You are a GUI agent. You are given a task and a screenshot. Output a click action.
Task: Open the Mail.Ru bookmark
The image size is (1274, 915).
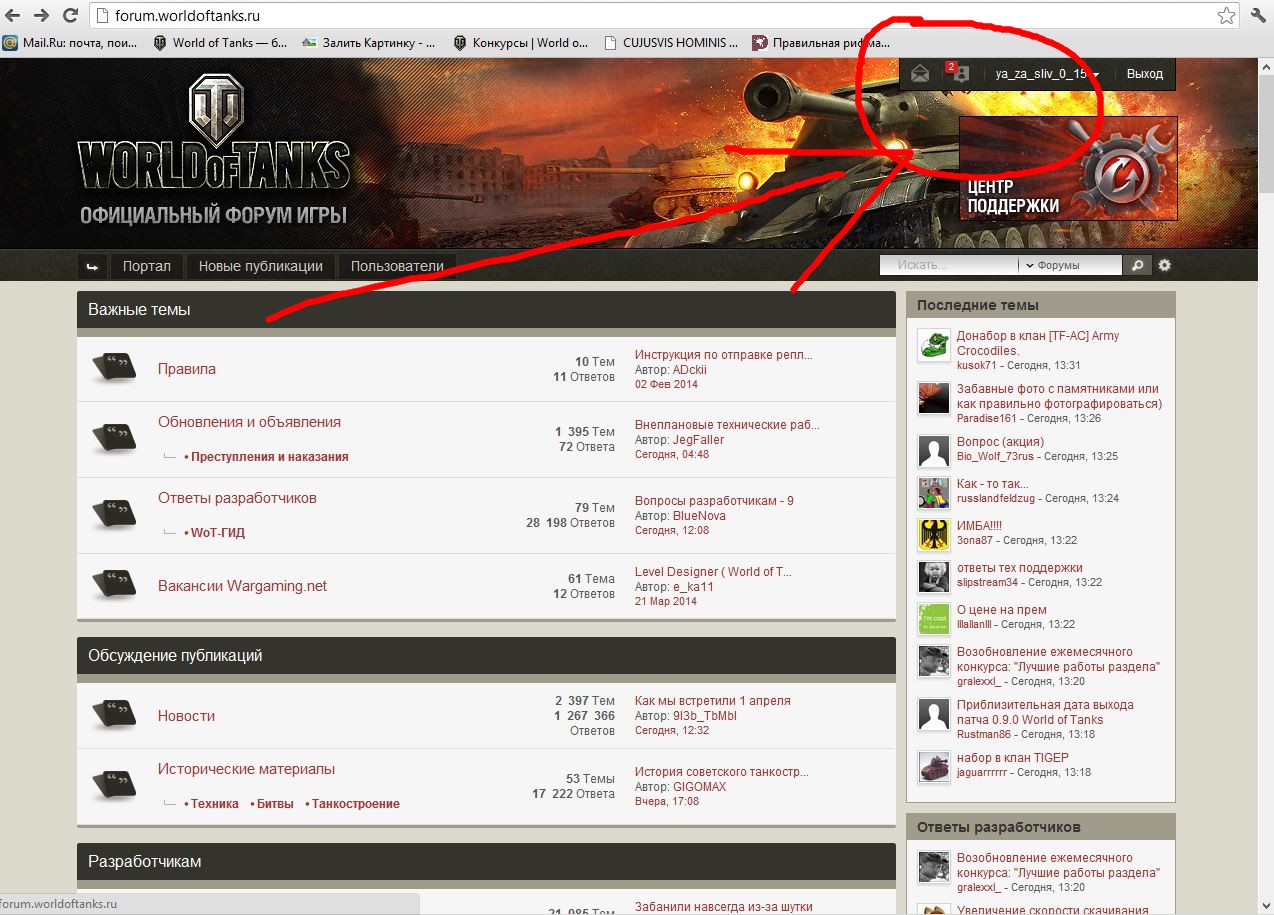pos(71,43)
